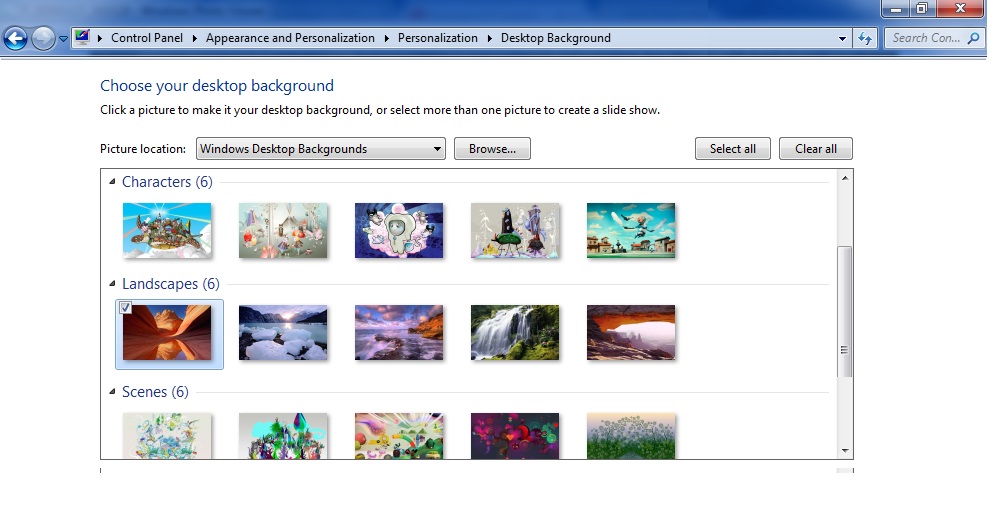The width and height of the screenshot is (992, 510).
Task: Go to Control Panel breadcrumb
Action: pyautogui.click(x=147, y=38)
